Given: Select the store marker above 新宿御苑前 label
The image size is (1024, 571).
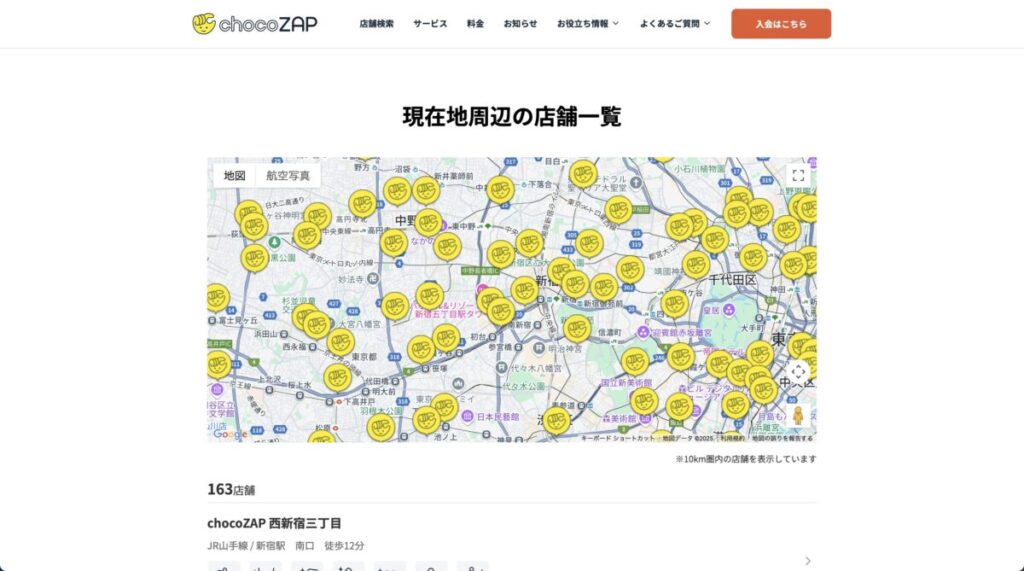Looking at the screenshot, I should (604, 287).
